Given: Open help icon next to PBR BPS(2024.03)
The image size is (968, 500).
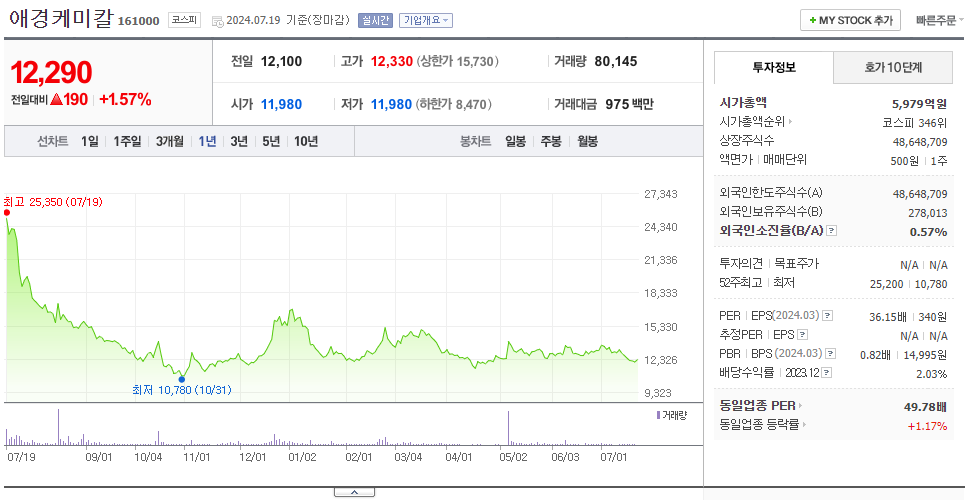Looking at the screenshot, I should pos(832,354).
